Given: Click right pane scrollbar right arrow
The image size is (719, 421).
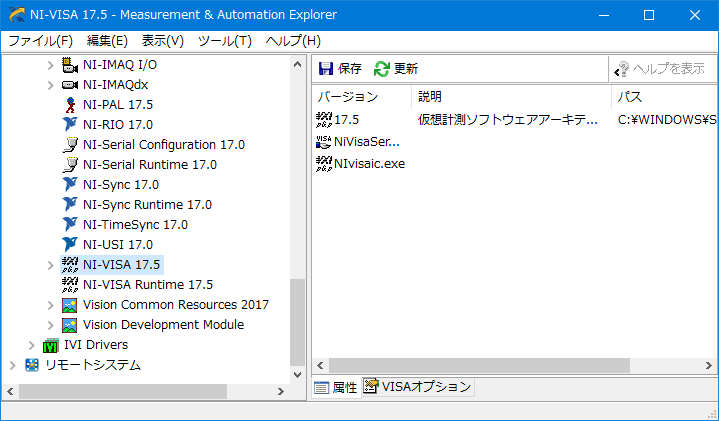Looking at the screenshot, I should [709, 366].
